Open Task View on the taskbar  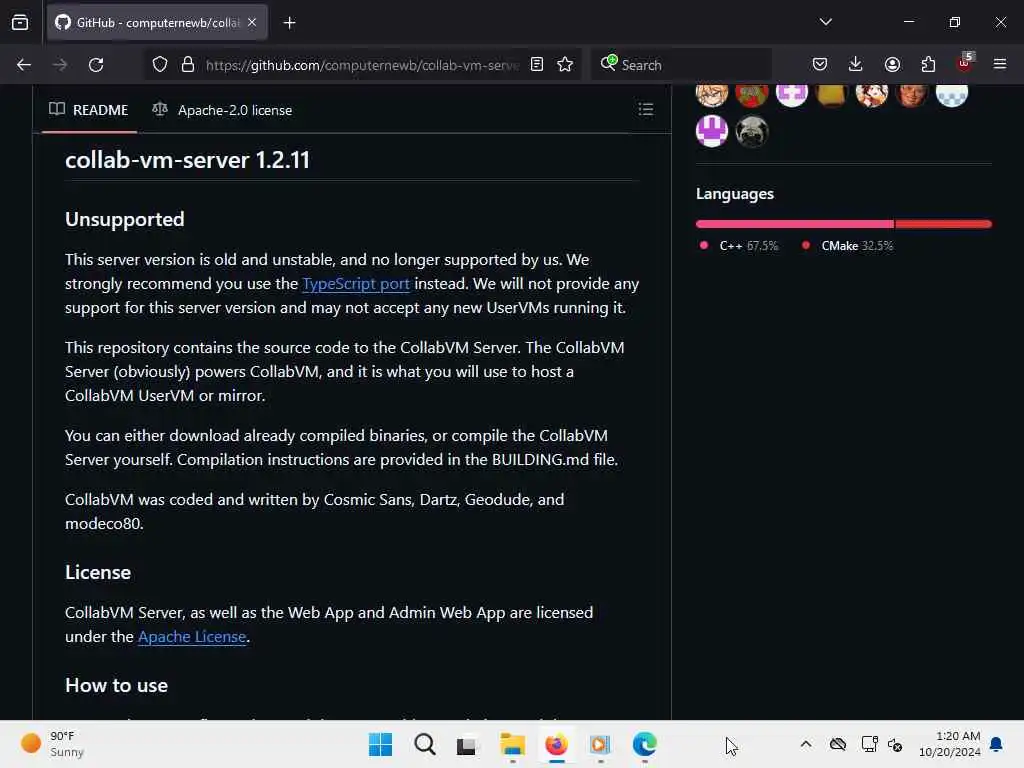tap(466, 744)
